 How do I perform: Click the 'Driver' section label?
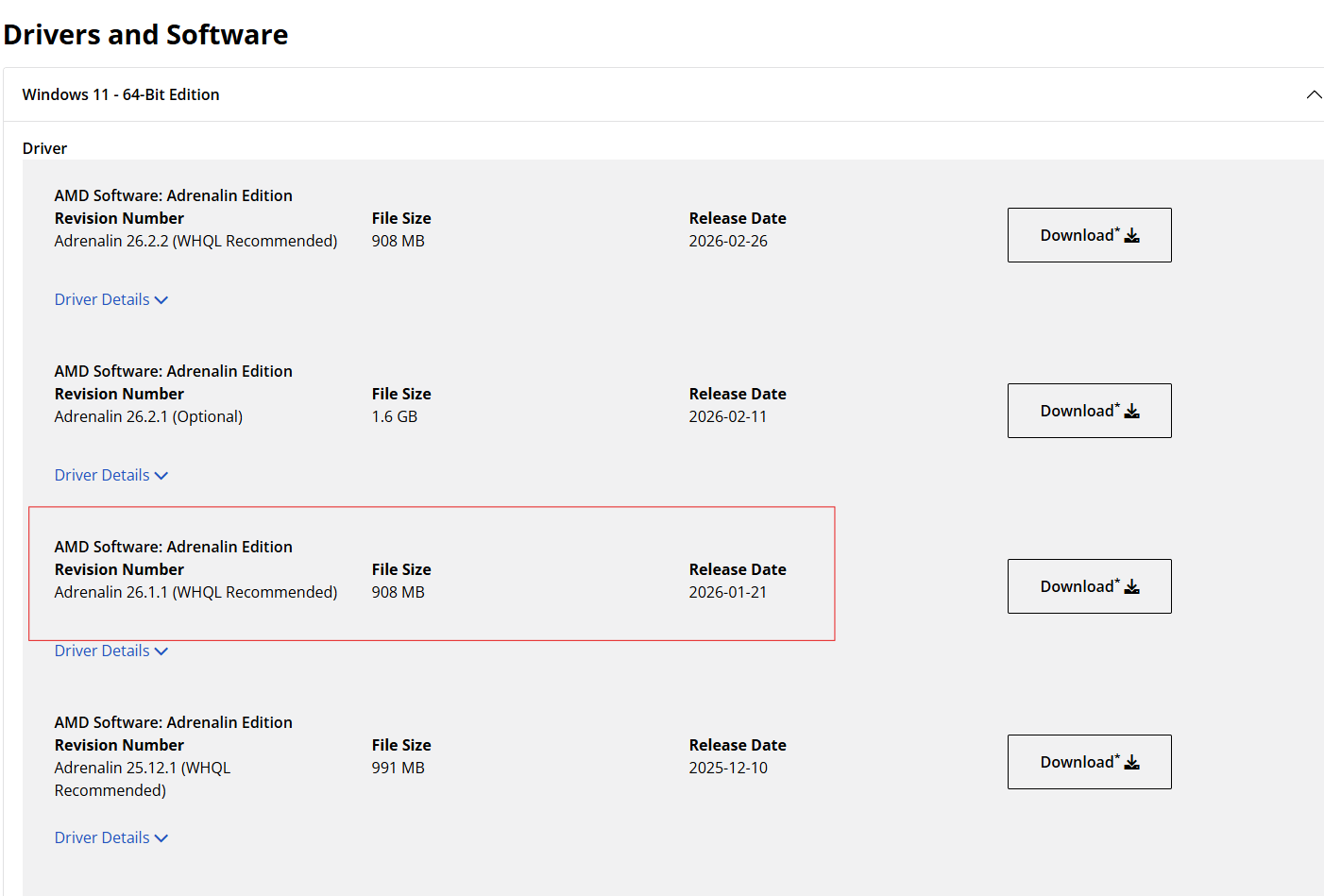(x=44, y=148)
